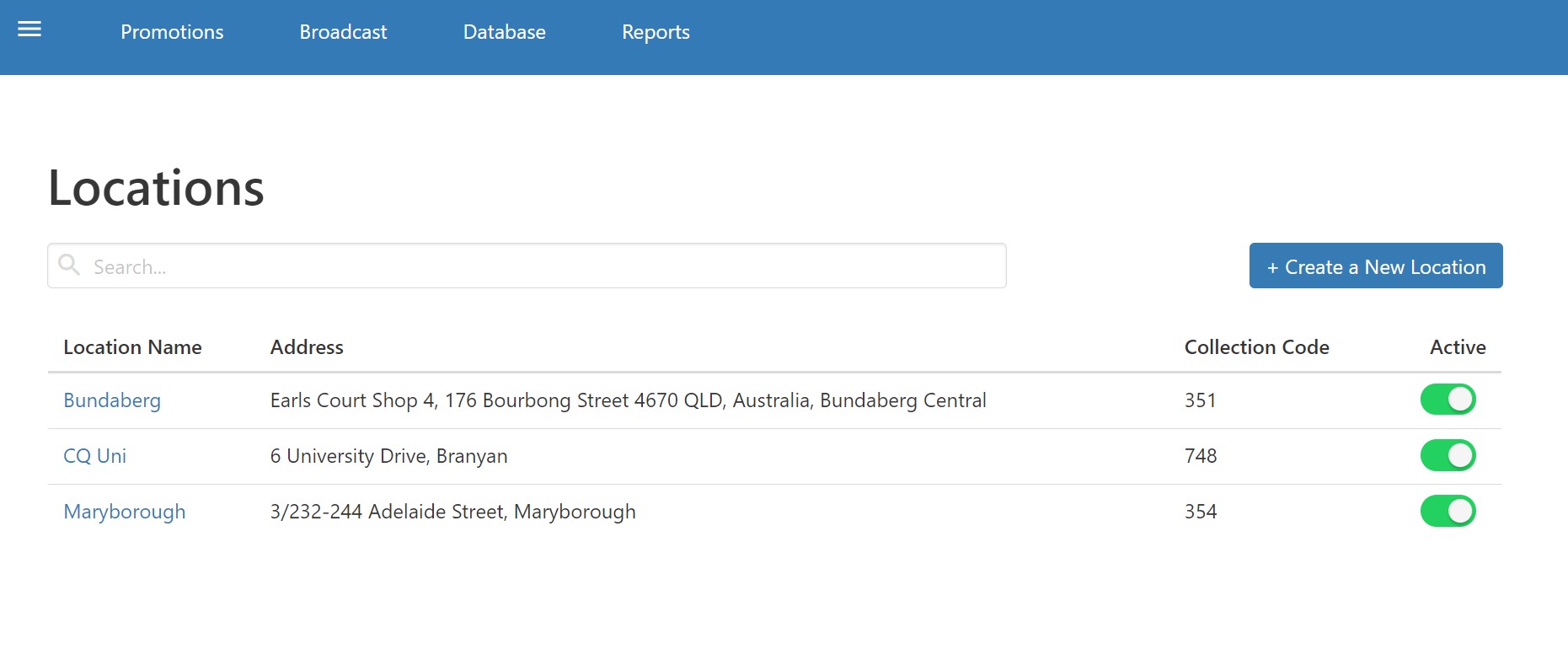Click the Locations page heading
Viewport: 1568px width, 671px height.
156,187
